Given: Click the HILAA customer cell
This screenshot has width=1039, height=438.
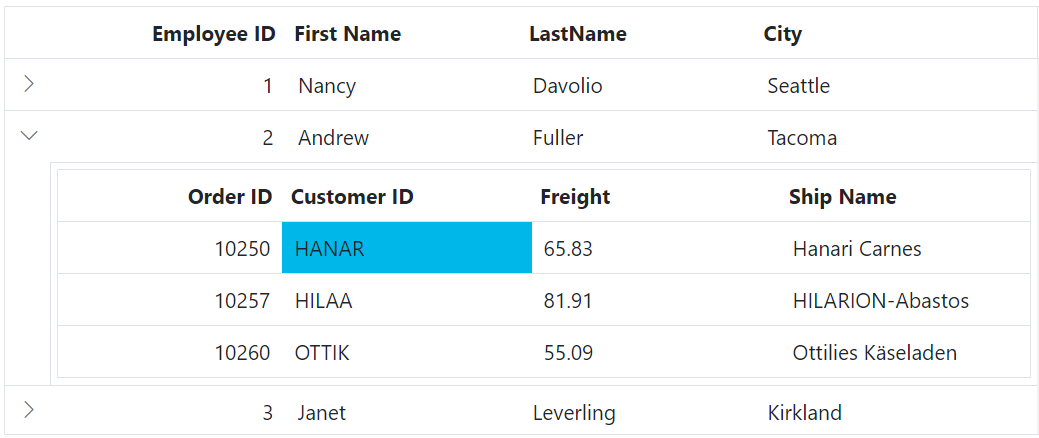Looking at the screenshot, I should pyautogui.click(x=407, y=300).
